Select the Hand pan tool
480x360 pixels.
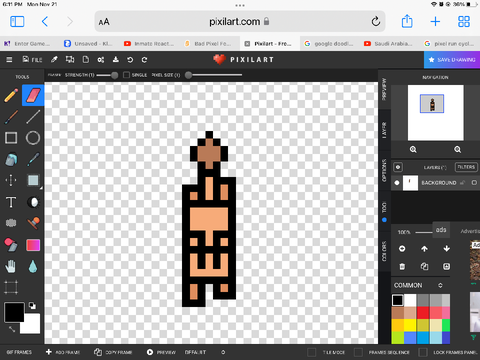pos(11,266)
